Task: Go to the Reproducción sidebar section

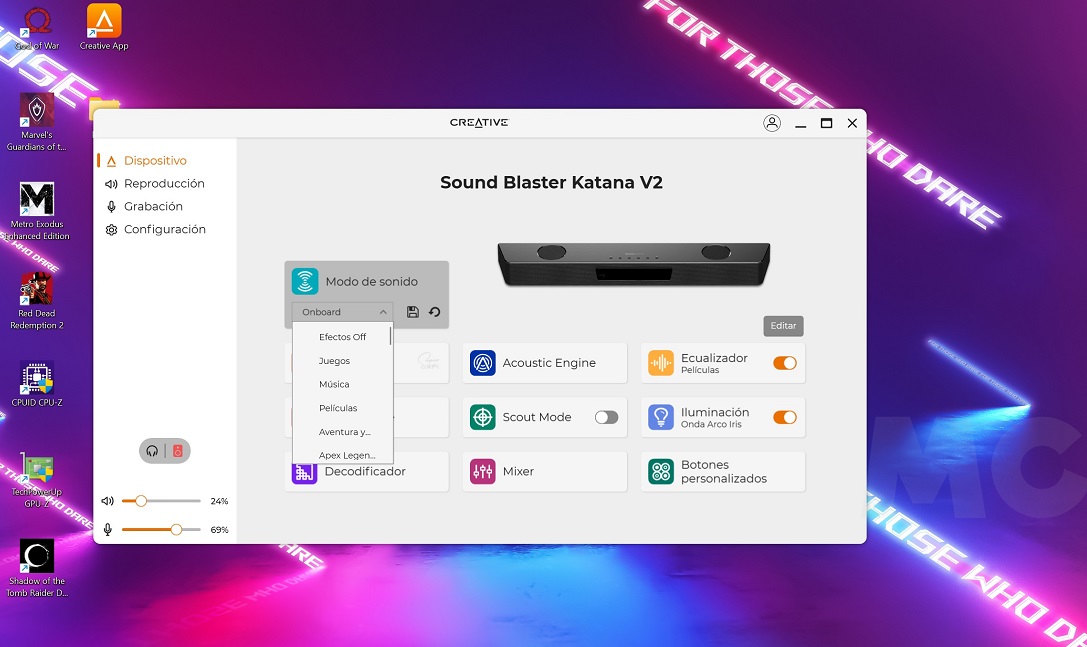Action: click(x=164, y=184)
